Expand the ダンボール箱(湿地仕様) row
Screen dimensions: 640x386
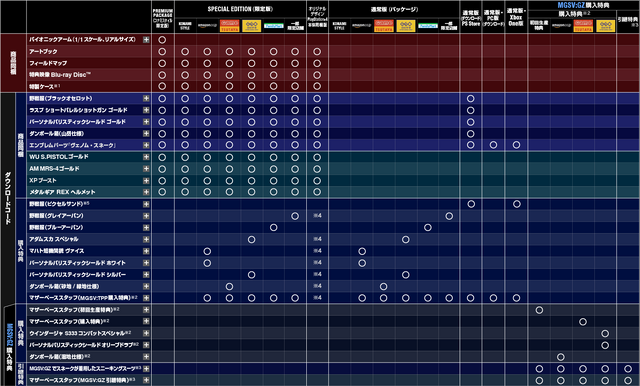(x=146, y=357)
